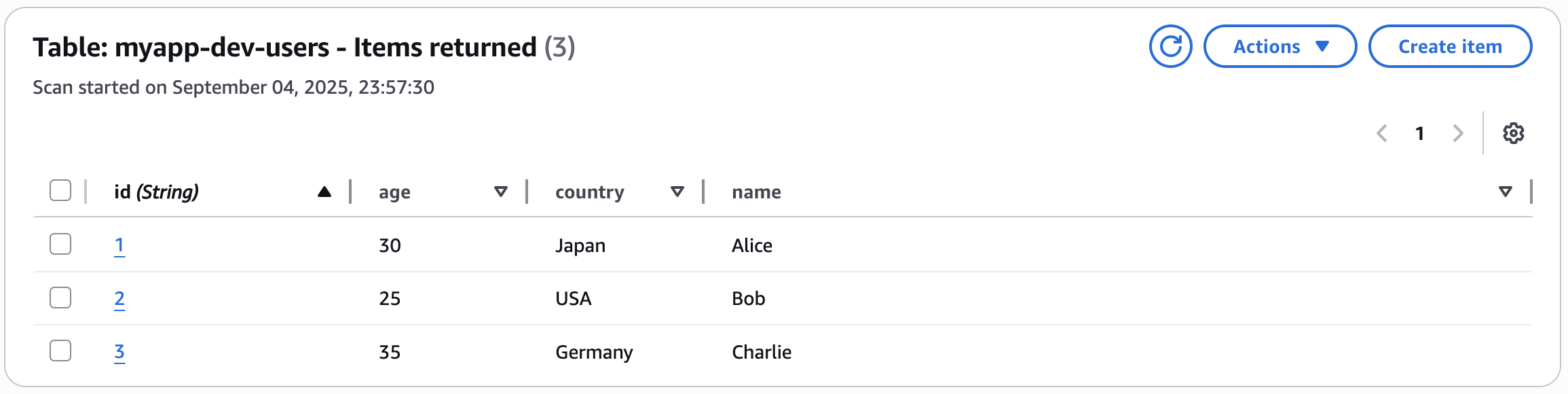Check the box for Bob's row
This screenshot has height=394, width=1568.
point(60,298)
